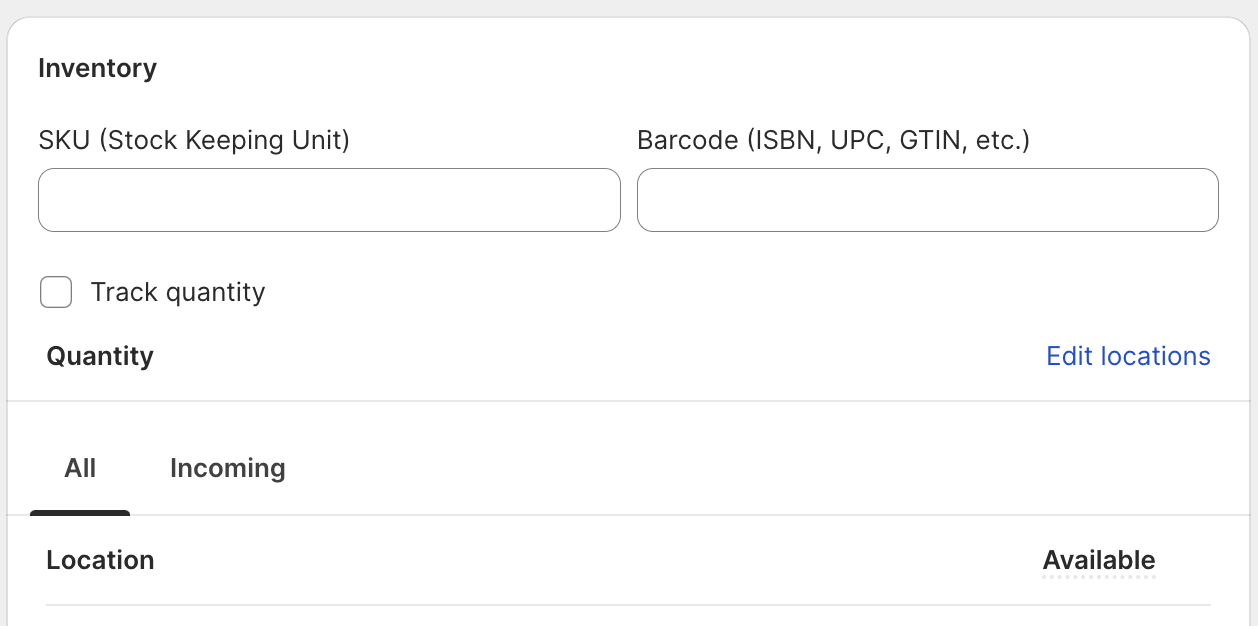This screenshot has height=626, width=1258.
Task: Select the Location column header
Action: [x=100, y=560]
